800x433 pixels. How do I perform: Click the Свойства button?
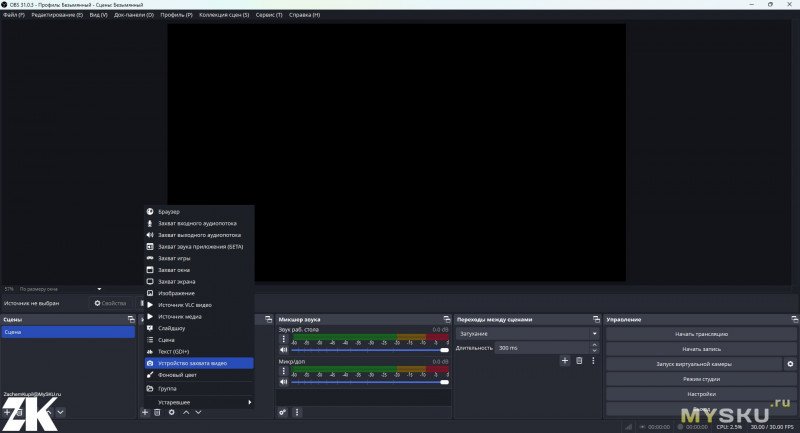pyautogui.click(x=110, y=303)
